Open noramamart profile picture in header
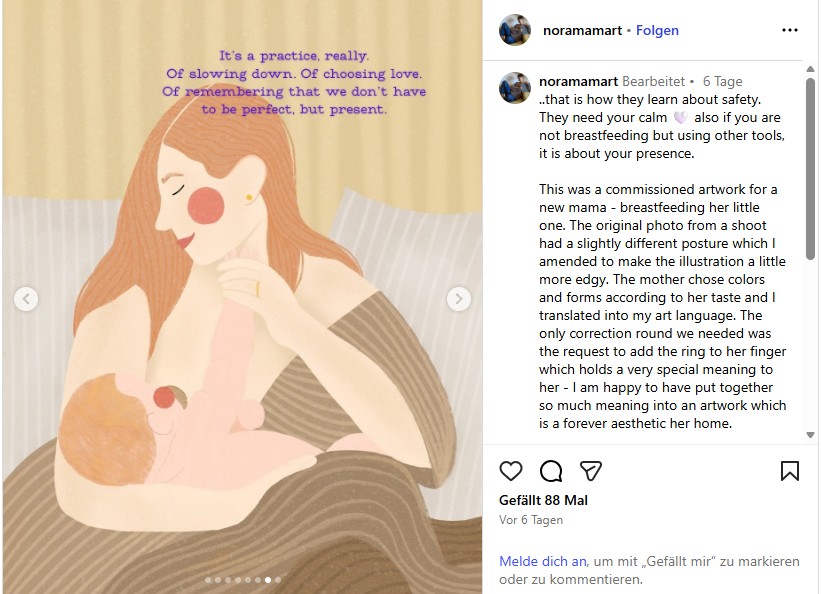The height and width of the screenshot is (594, 822). (x=515, y=30)
